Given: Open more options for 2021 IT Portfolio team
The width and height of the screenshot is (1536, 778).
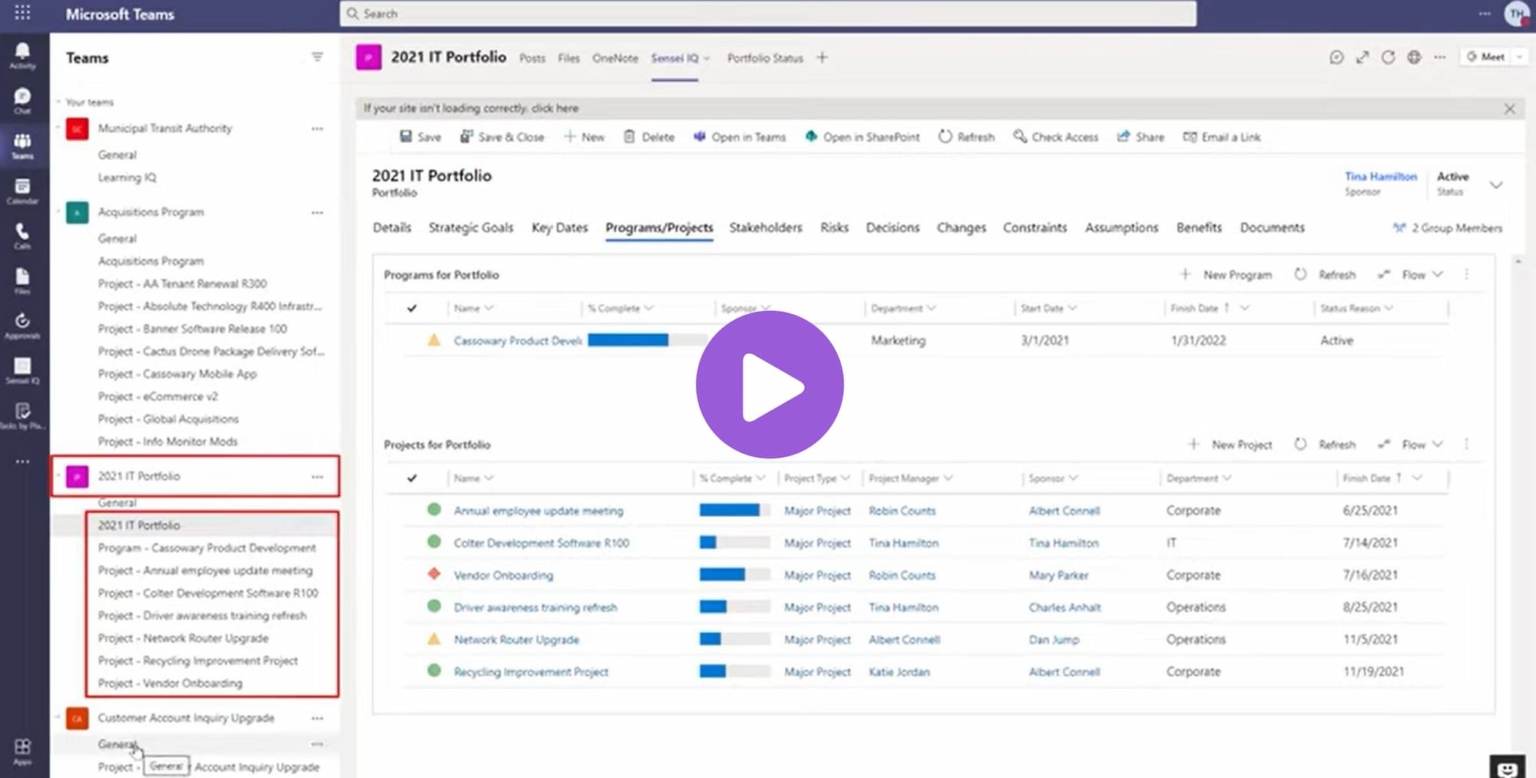Looking at the screenshot, I should click(x=317, y=476).
